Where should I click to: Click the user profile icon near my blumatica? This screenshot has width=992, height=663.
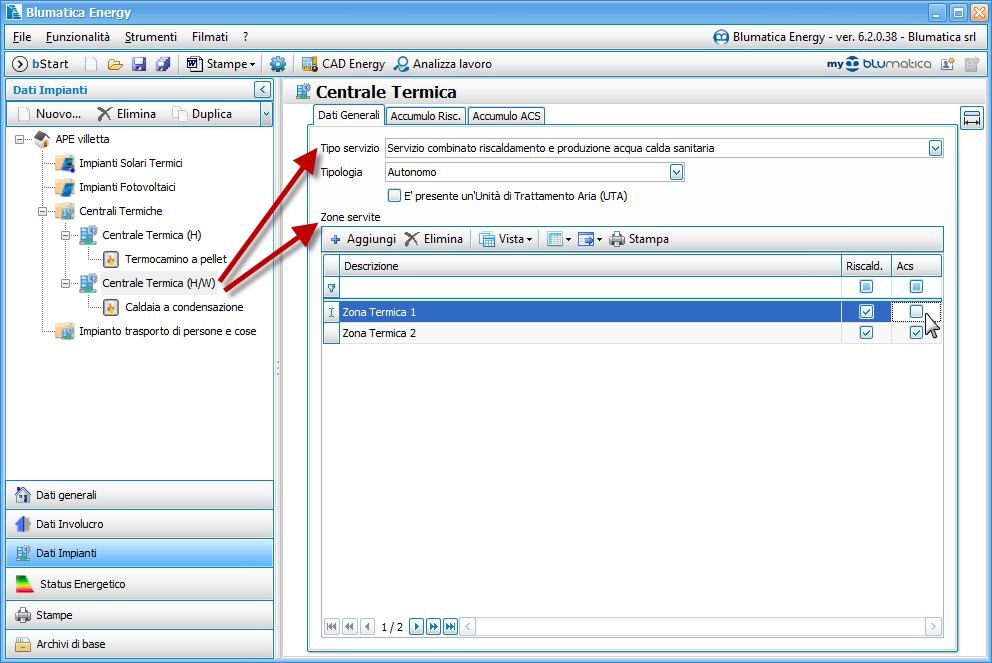coord(948,64)
